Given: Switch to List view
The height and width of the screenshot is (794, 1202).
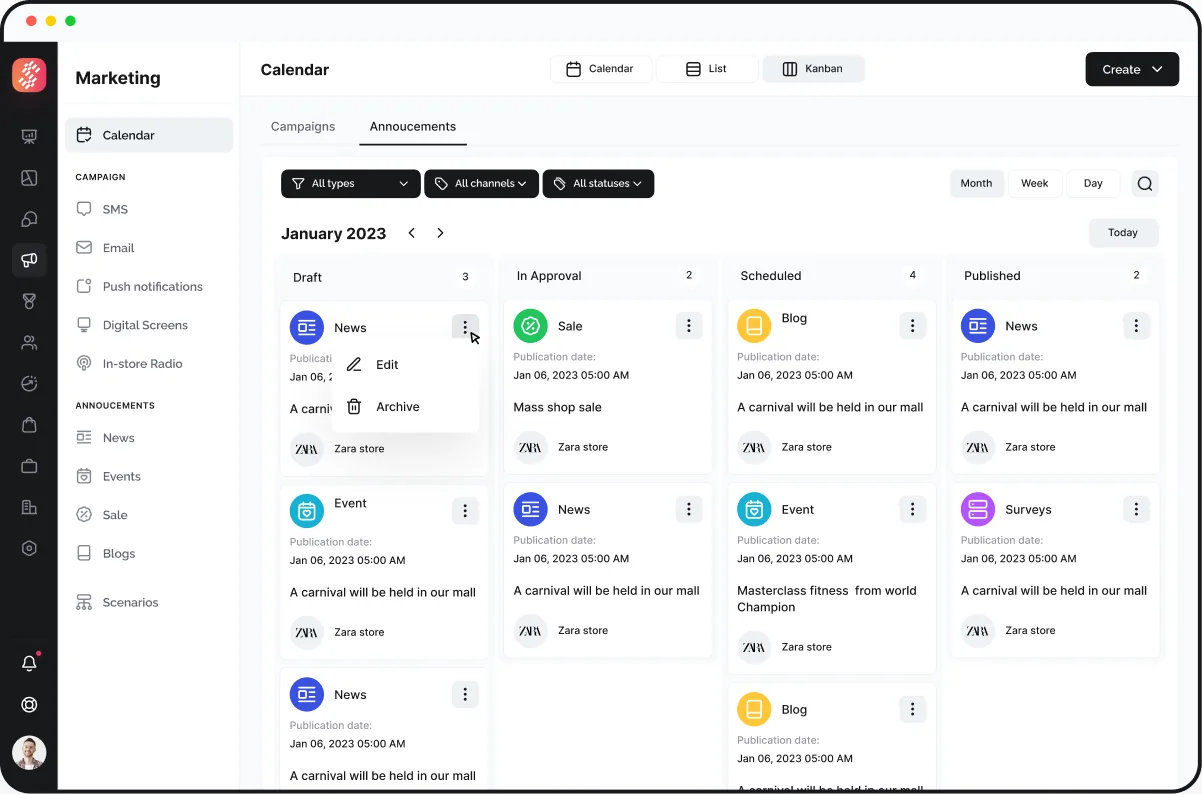Looking at the screenshot, I should click(707, 69).
